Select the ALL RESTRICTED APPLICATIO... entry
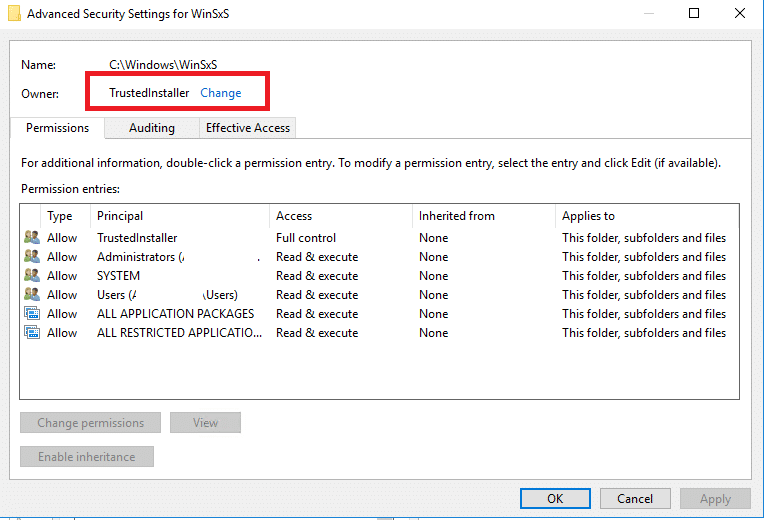This screenshot has width=764, height=520. 179,333
